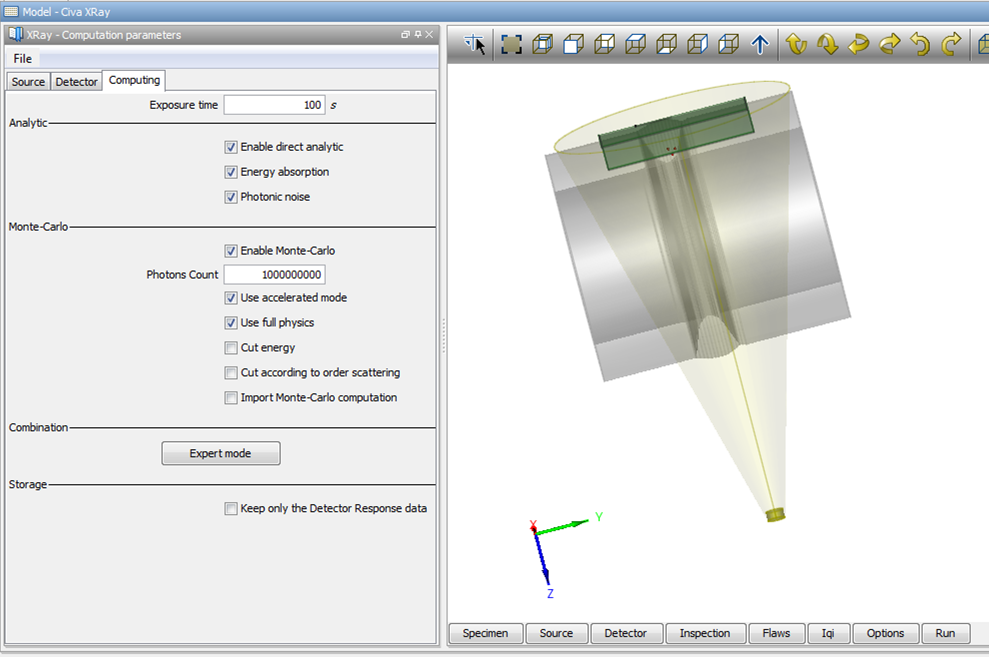This screenshot has width=989, height=657.
Task: Check Cut according to order scattering
Action: (x=231, y=373)
